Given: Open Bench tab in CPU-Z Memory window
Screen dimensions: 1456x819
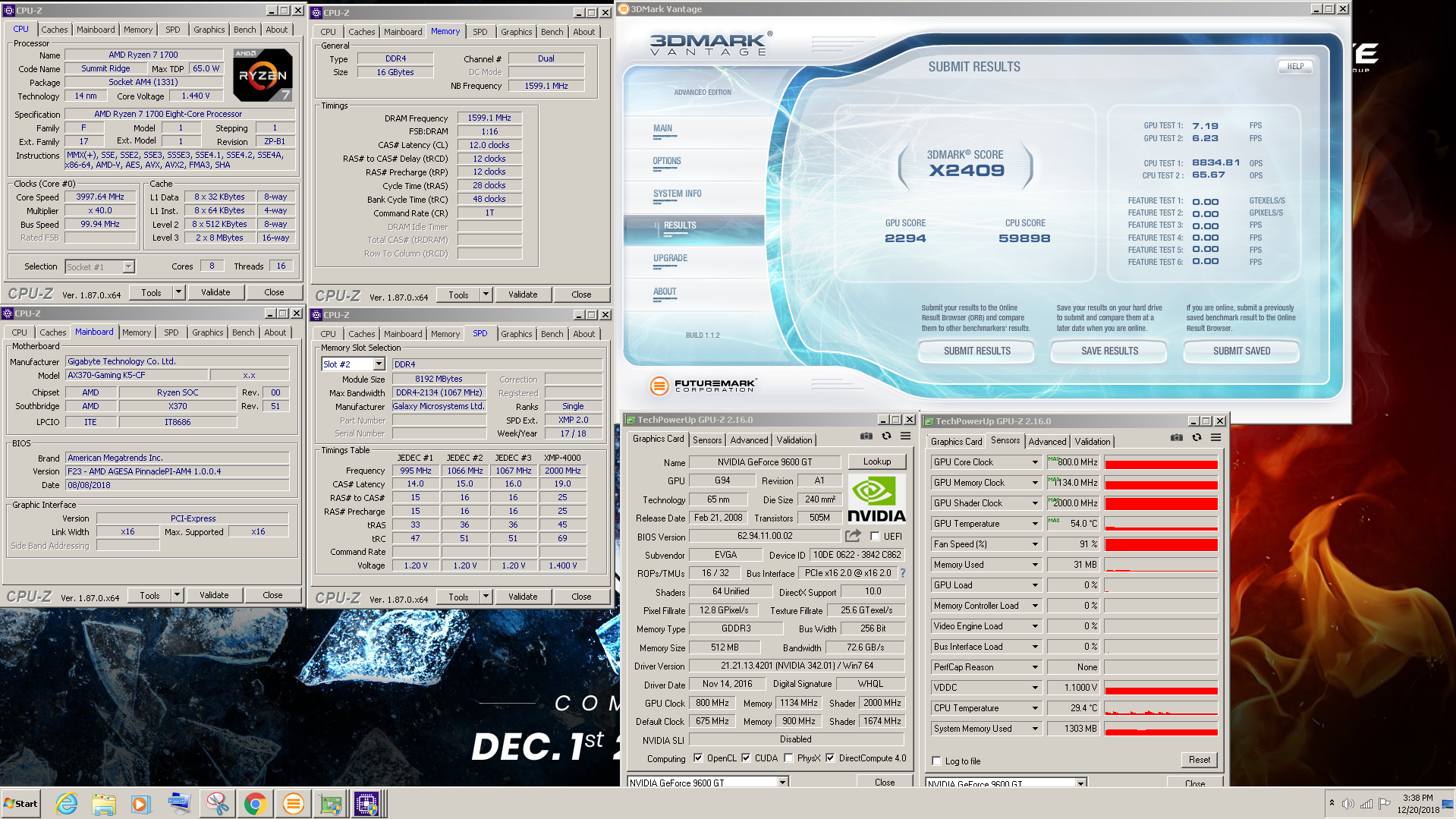Looking at the screenshot, I should pyautogui.click(x=552, y=32).
